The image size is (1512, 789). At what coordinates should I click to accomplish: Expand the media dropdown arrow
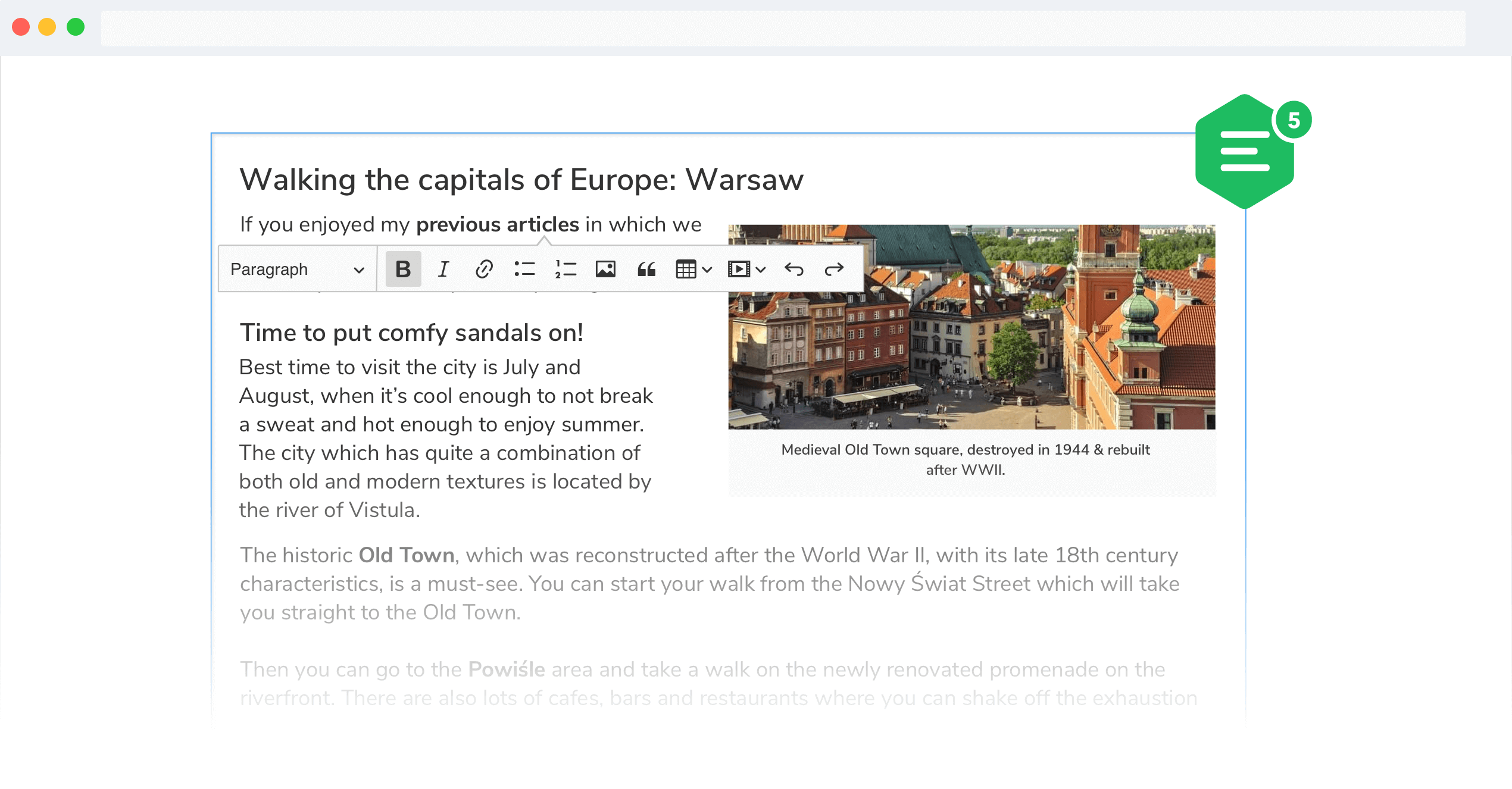(x=761, y=270)
